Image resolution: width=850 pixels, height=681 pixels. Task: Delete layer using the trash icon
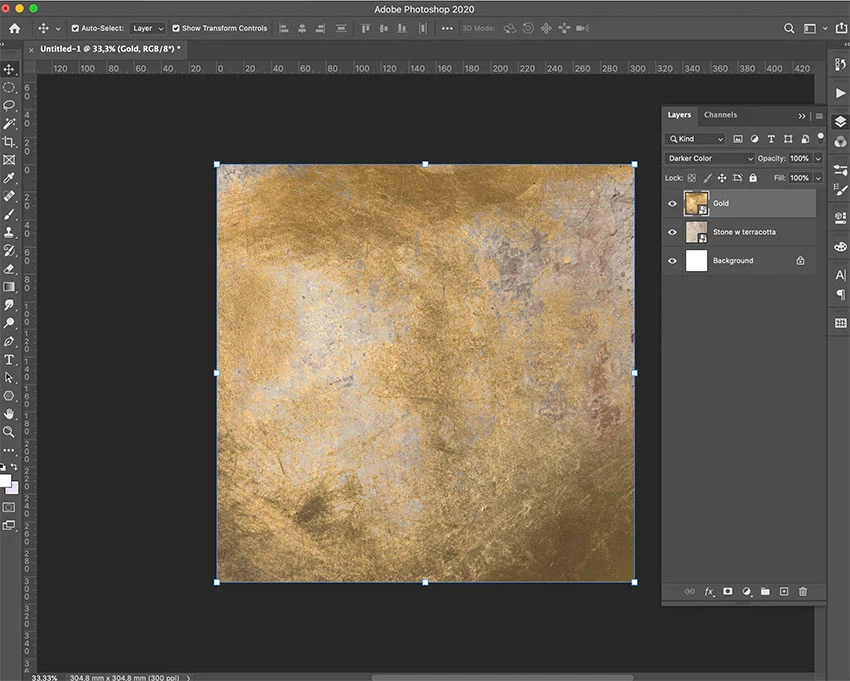(803, 592)
